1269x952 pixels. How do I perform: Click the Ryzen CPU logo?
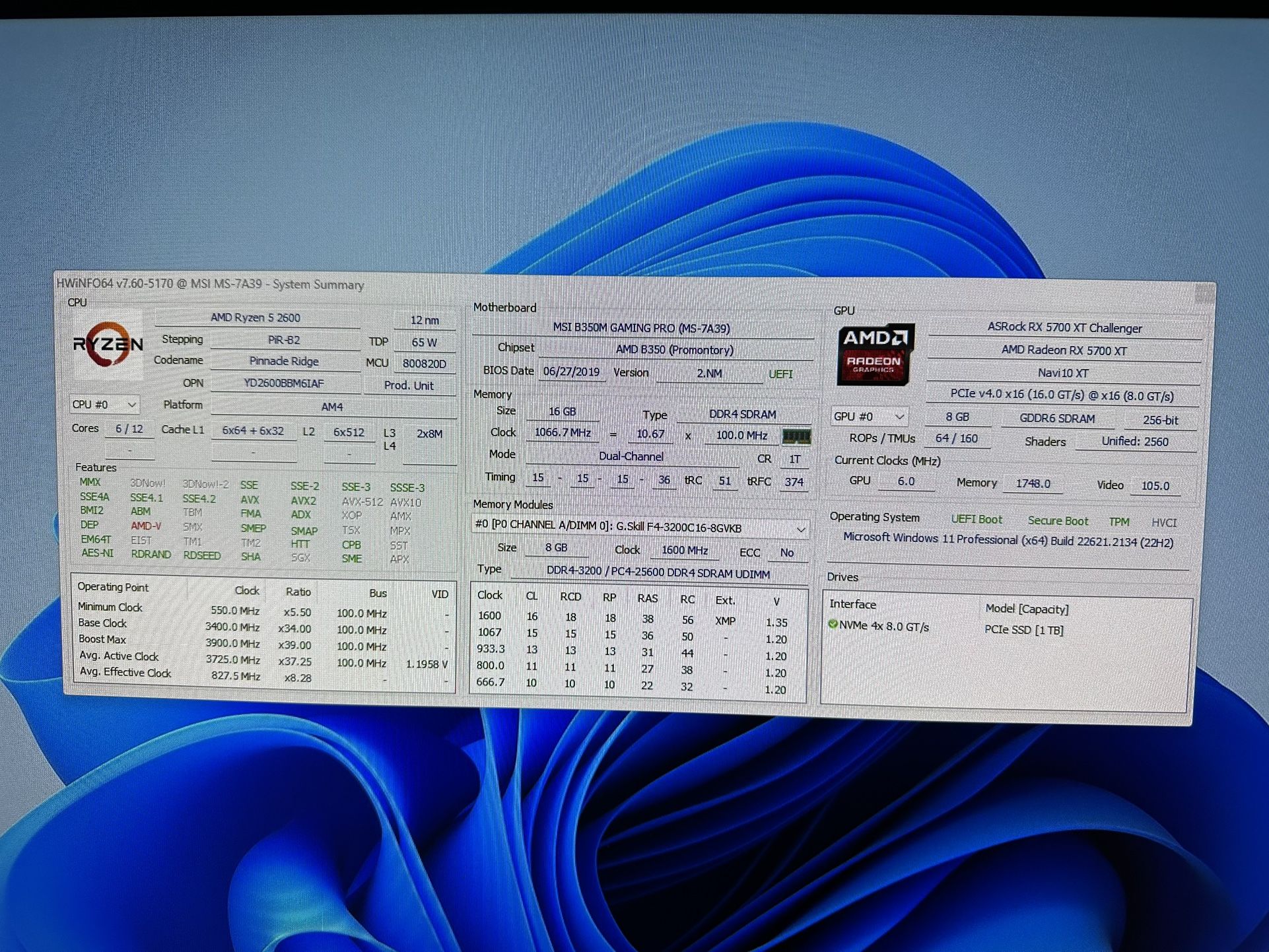pyautogui.click(x=107, y=345)
